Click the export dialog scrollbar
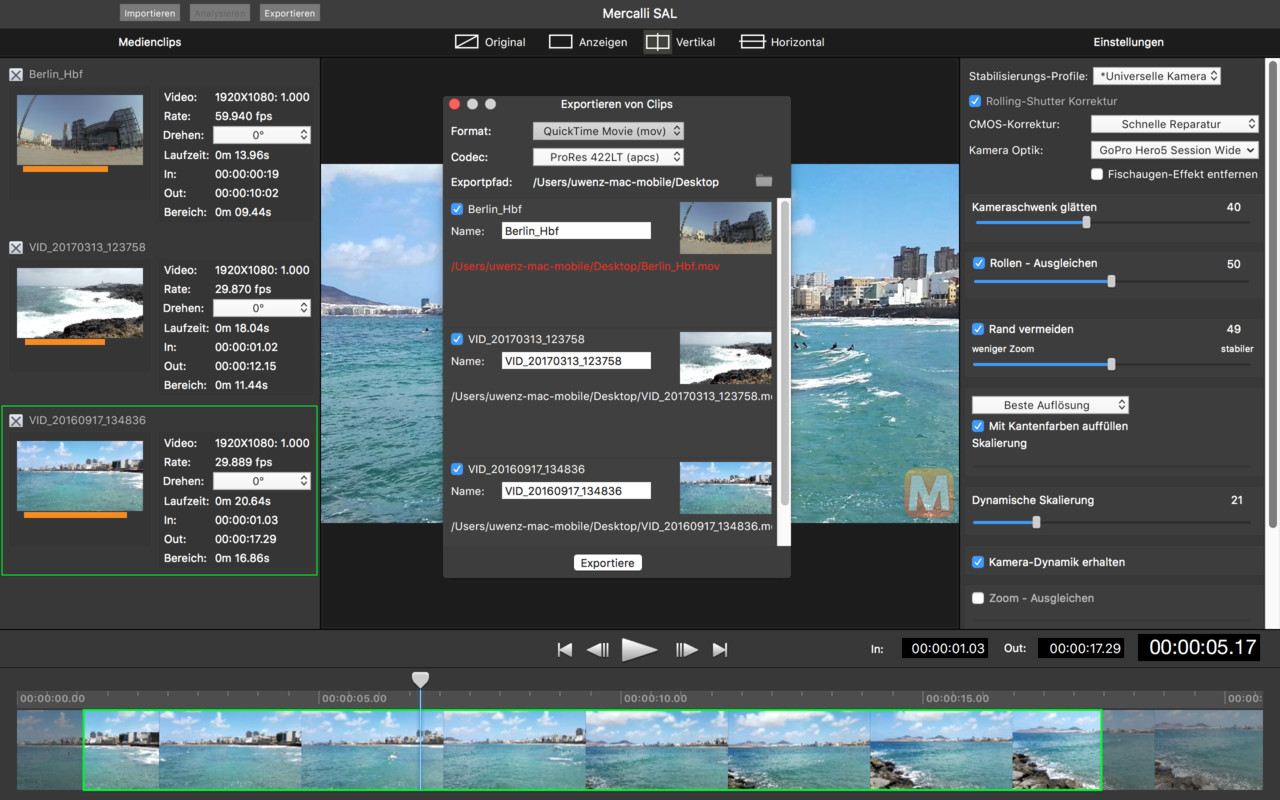 coord(785,352)
